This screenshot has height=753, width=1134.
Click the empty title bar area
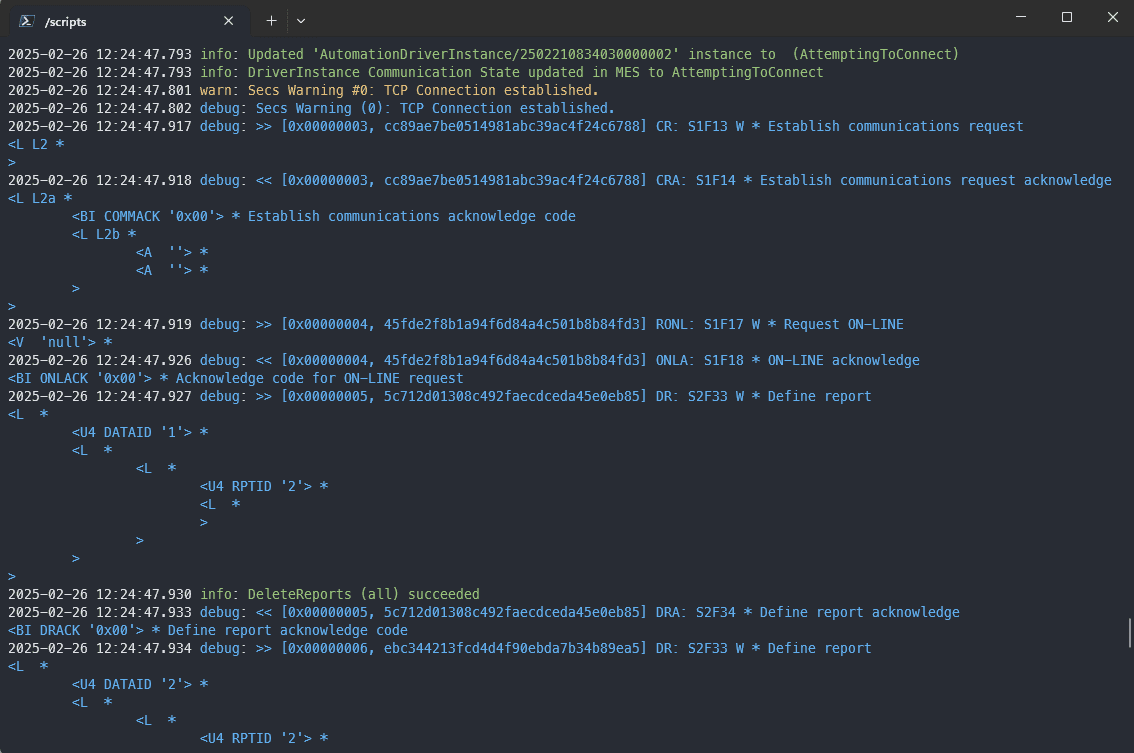click(650, 18)
